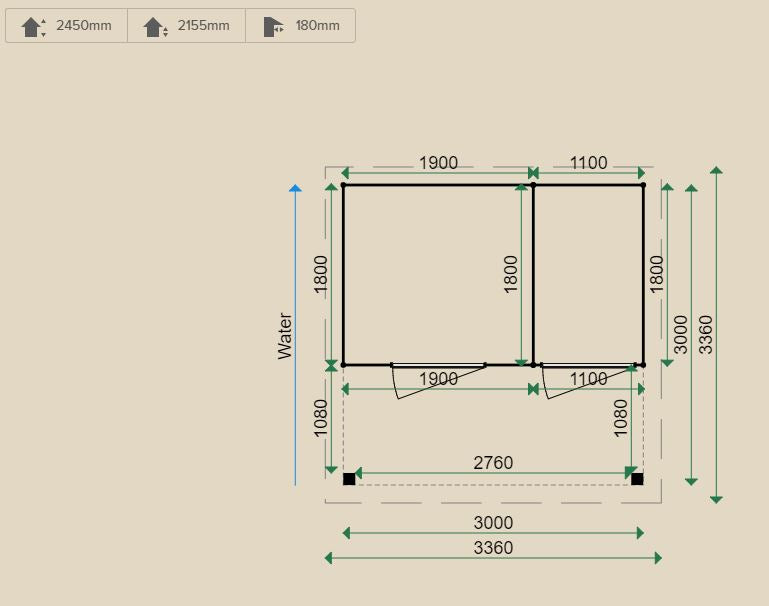Image resolution: width=769 pixels, height=606 pixels.
Task: Click the horizontal 3000 dimension at the bottom
Action: [x=493, y=523]
